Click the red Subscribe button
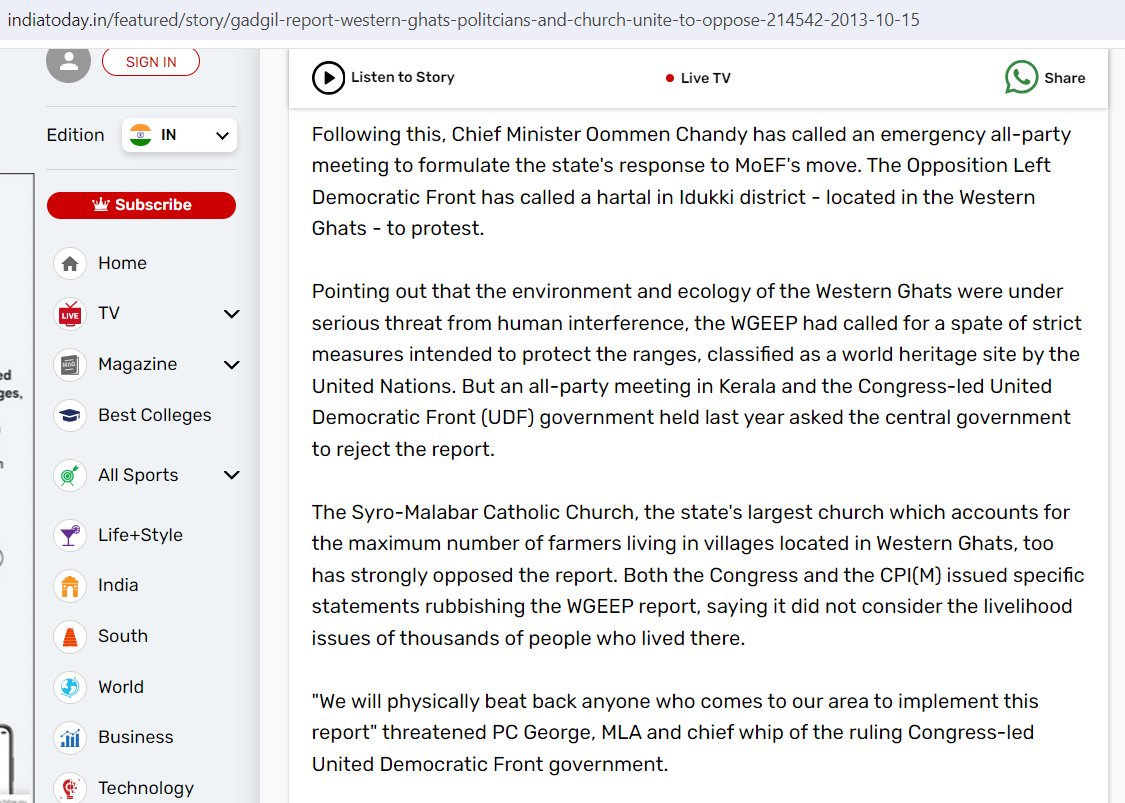The height and width of the screenshot is (803, 1125). pyautogui.click(x=141, y=205)
